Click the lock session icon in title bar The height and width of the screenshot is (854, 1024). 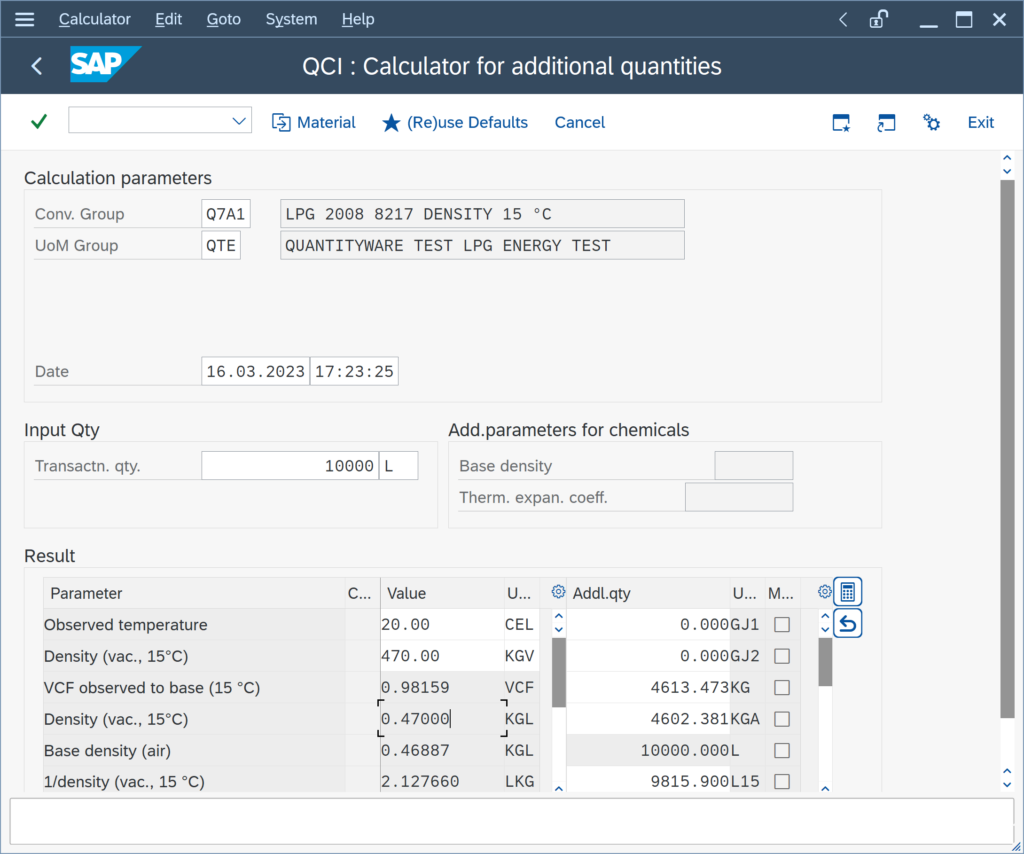click(x=879, y=20)
